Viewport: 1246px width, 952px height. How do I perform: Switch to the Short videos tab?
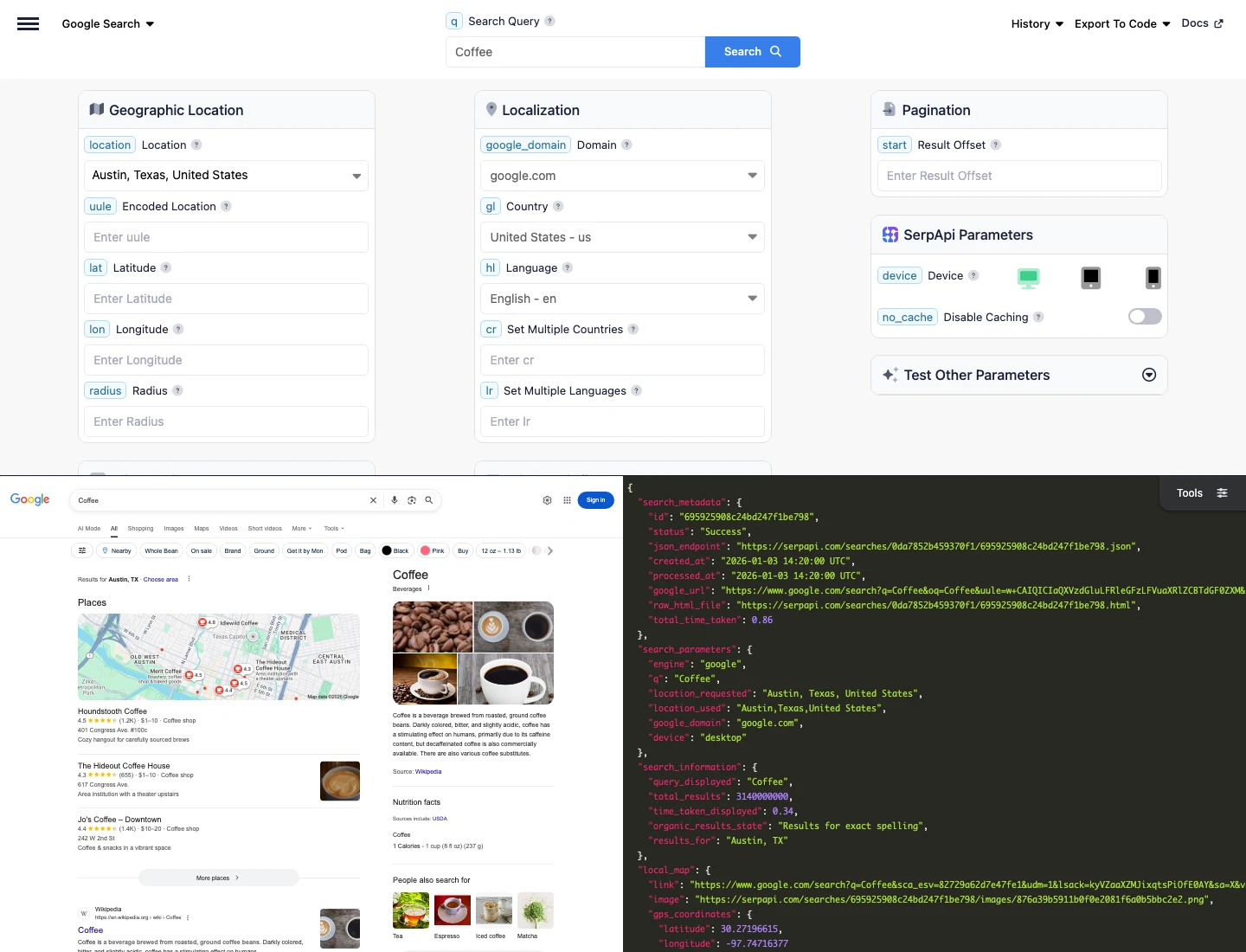coord(265,528)
